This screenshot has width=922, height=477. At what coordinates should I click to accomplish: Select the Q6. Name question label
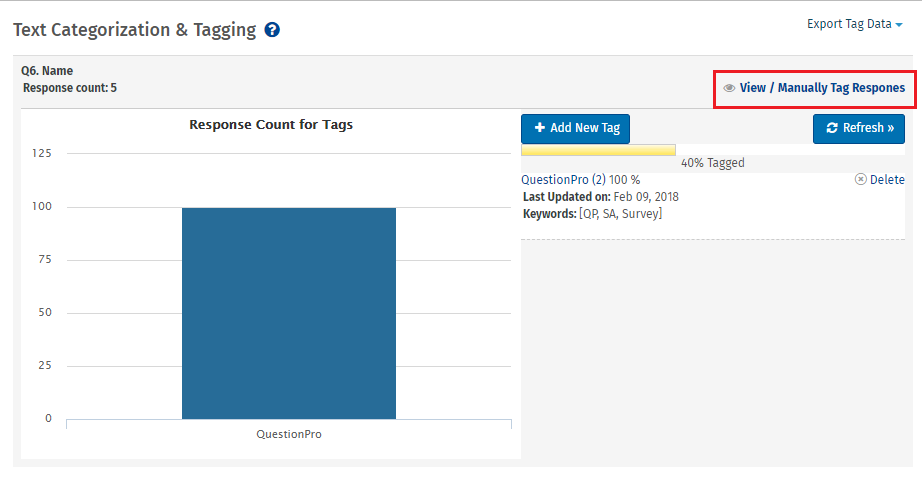pos(47,71)
